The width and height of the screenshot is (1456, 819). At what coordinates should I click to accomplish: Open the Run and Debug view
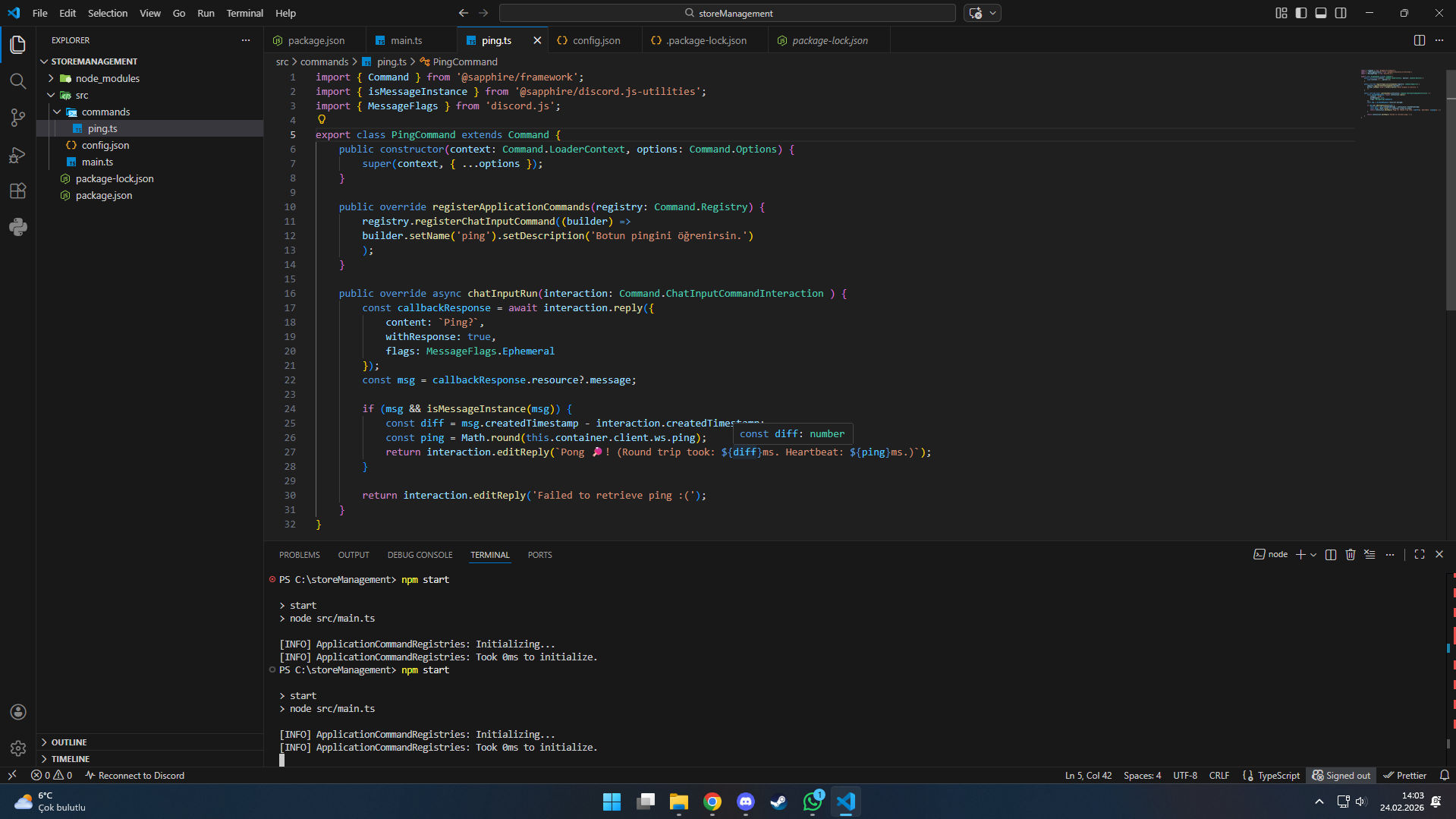(18, 155)
